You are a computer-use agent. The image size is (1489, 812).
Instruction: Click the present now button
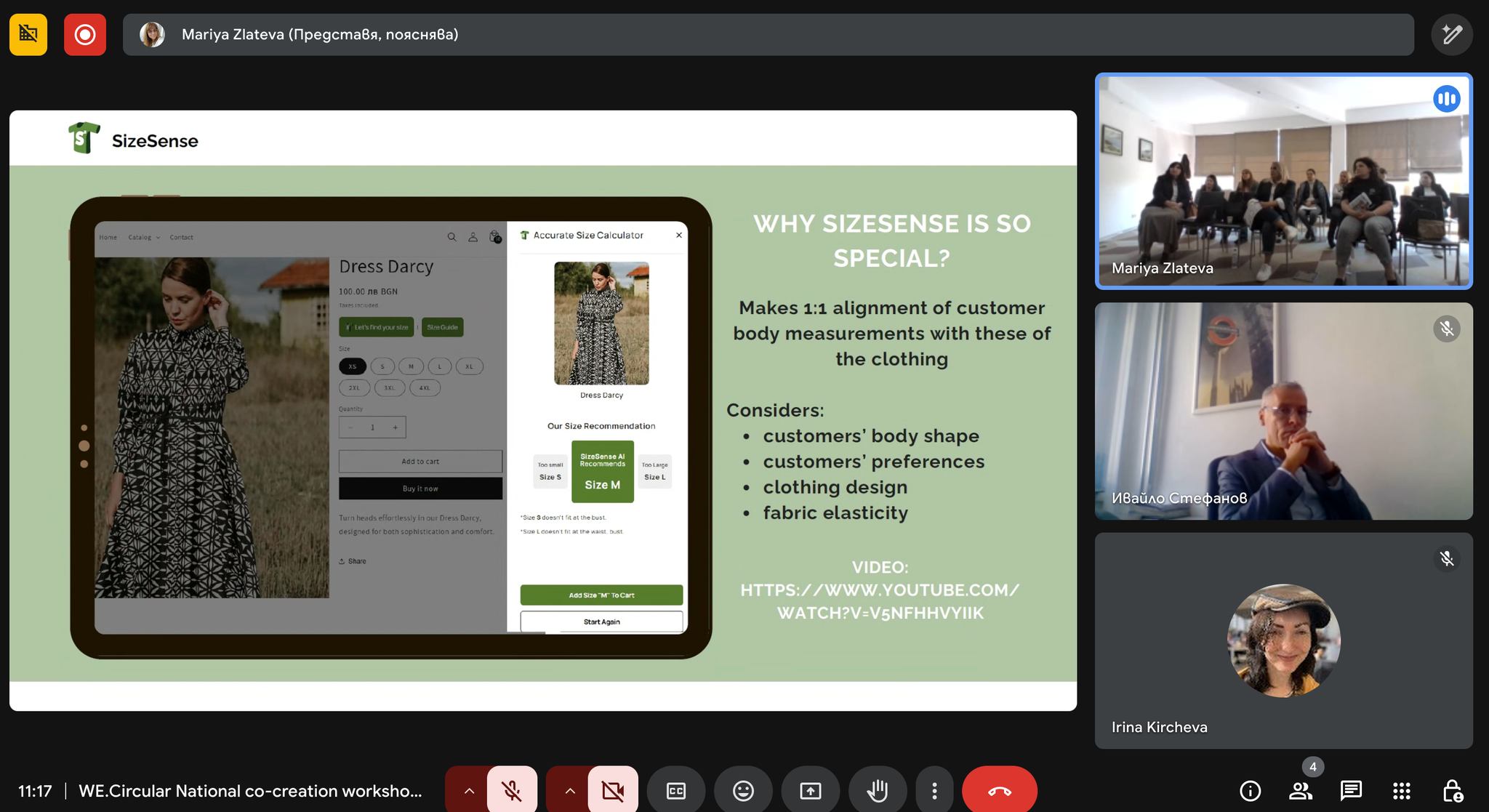[810, 790]
